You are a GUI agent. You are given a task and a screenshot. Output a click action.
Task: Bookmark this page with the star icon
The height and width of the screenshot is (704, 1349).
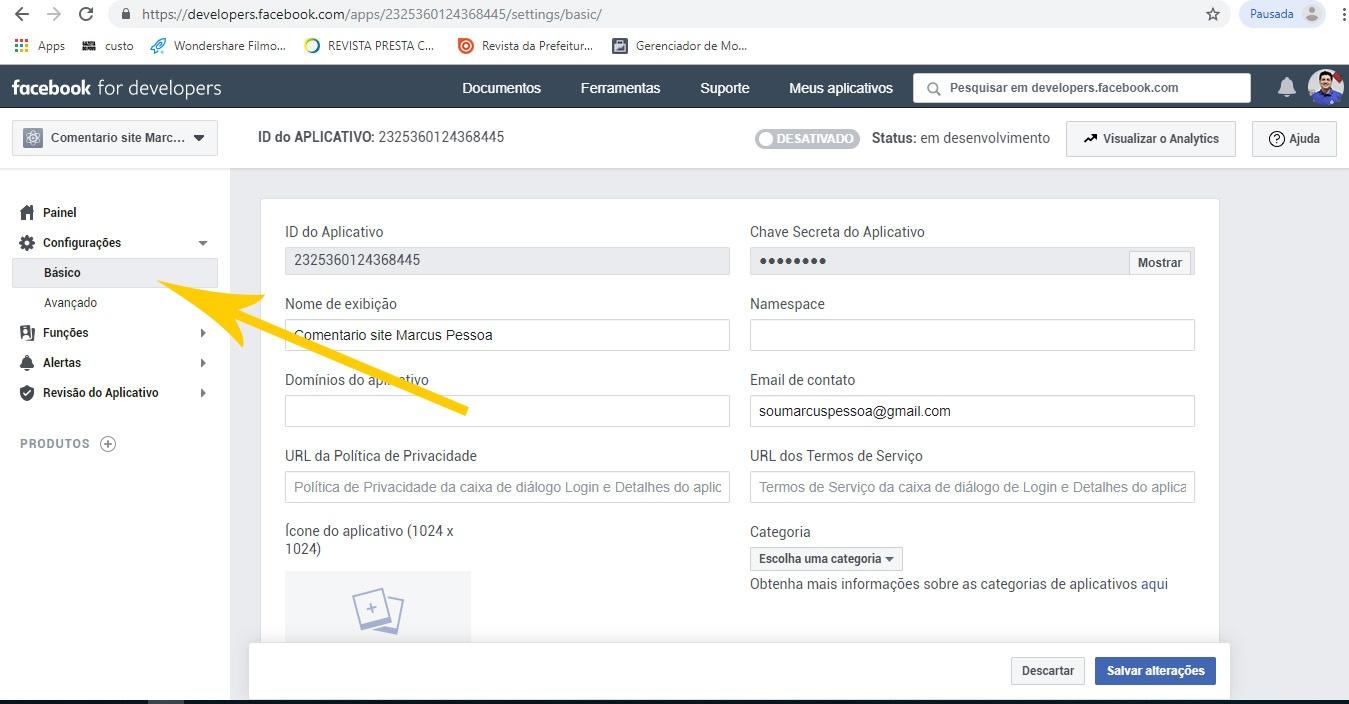1213,14
